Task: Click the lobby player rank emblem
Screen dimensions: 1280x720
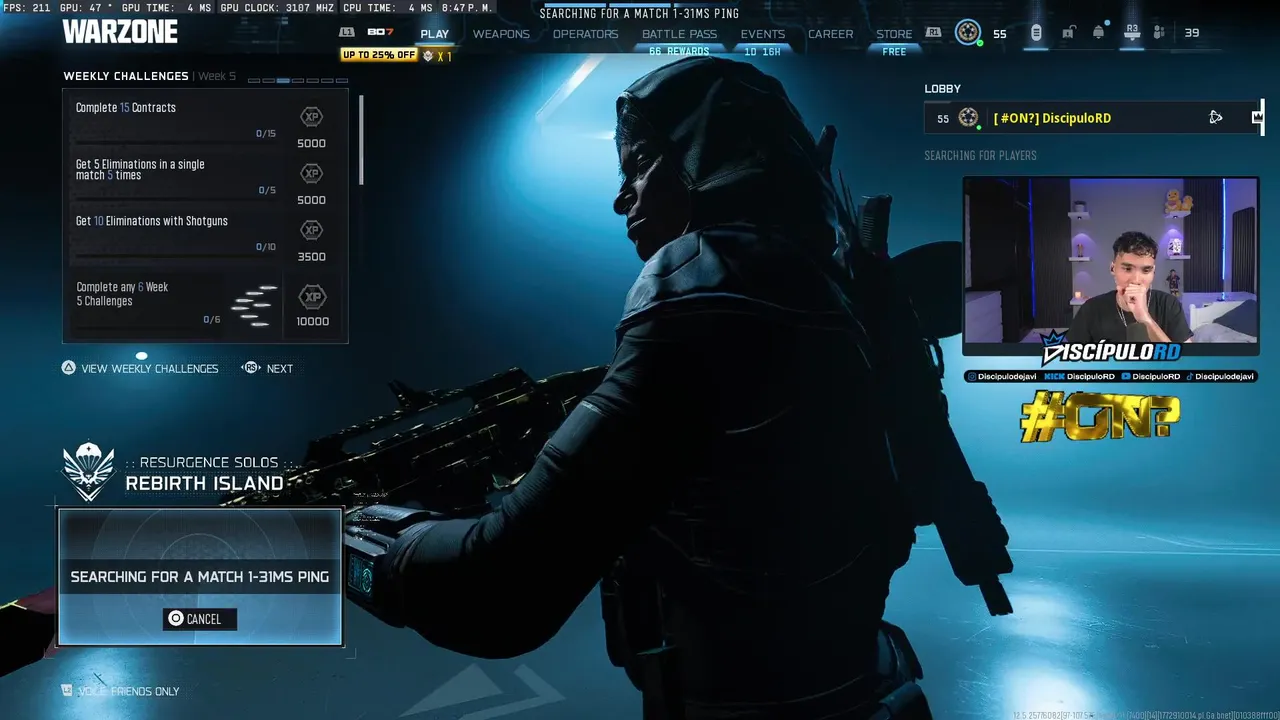Action: click(x=968, y=118)
